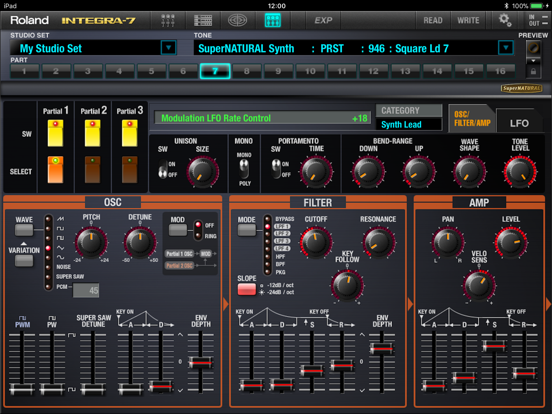Expand the Tone selection dropdown arrow

(x=506, y=48)
